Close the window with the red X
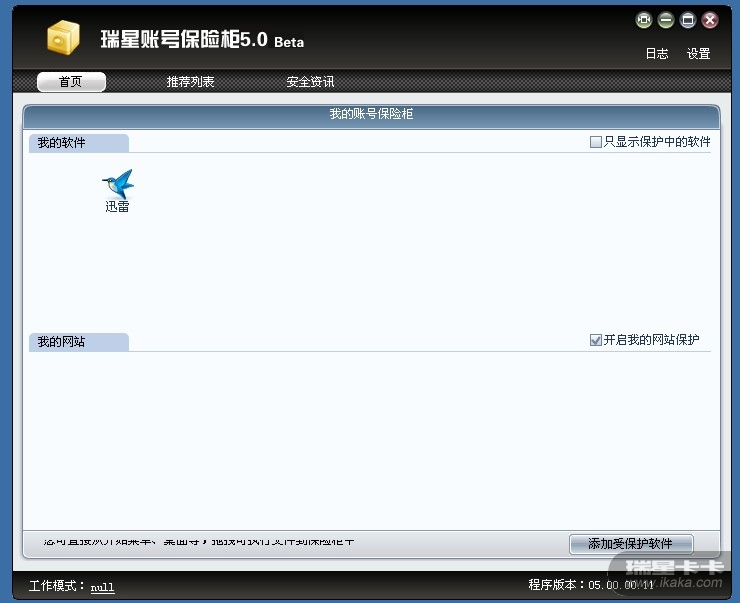 pyautogui.click(x=710, y=20)
